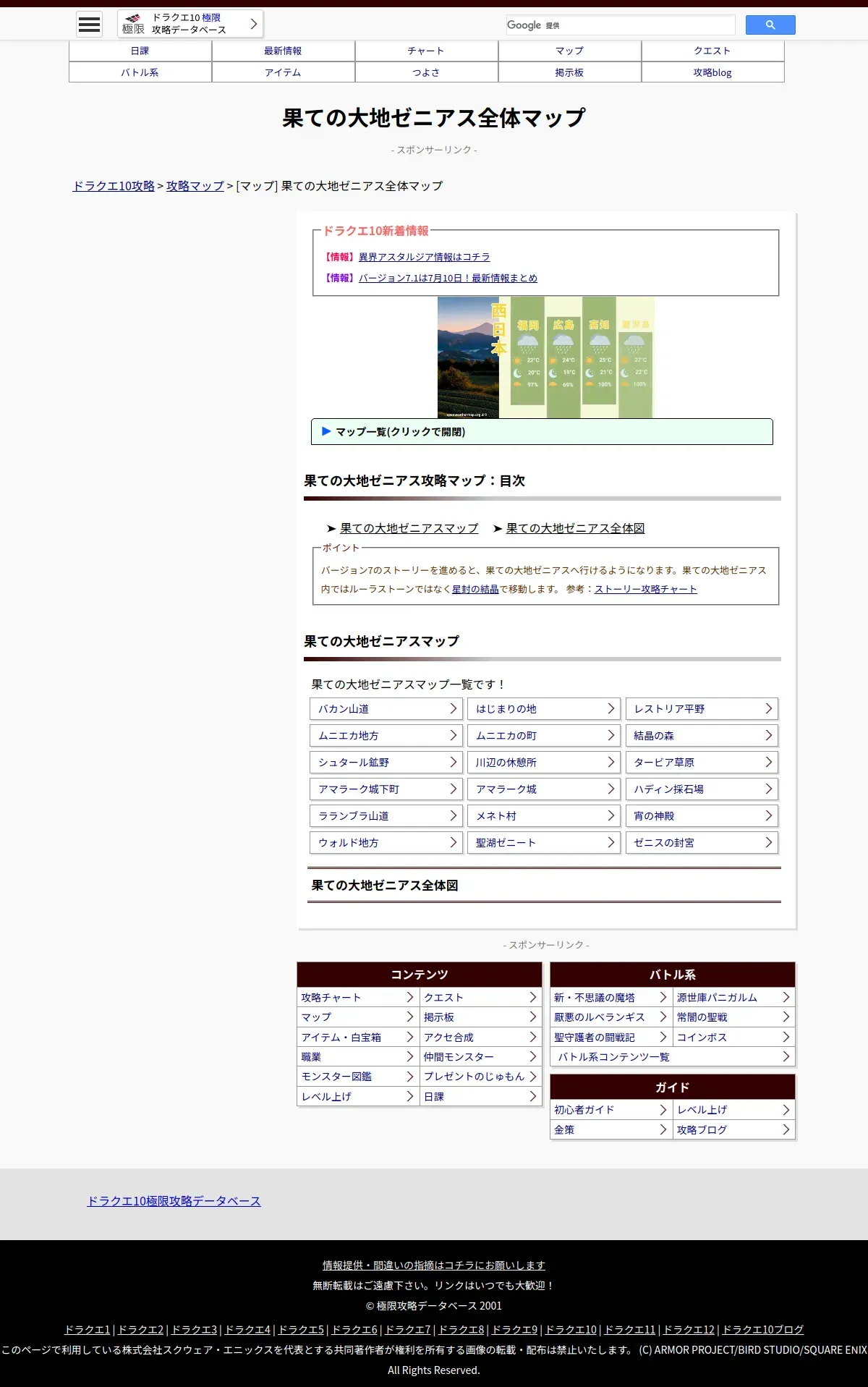The width and height of the screenshot is (868, 1387).
Task: Open 初心者ガイド in ガイド panel
Action: pyautogui.click(x=611, y=1110)
